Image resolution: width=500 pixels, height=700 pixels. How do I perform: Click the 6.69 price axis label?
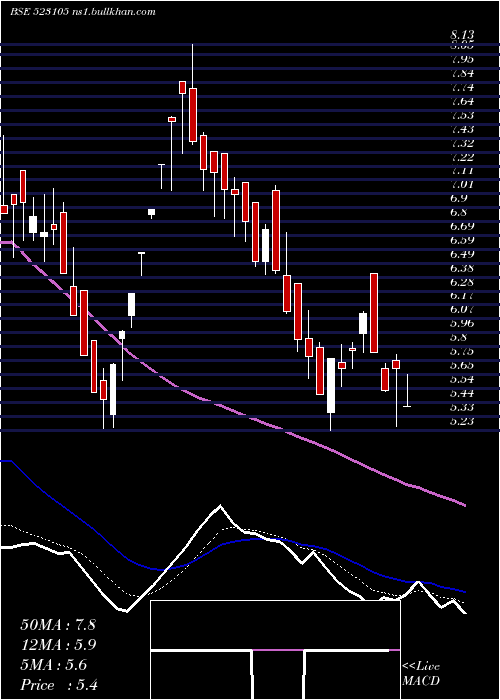click(462, 226)
